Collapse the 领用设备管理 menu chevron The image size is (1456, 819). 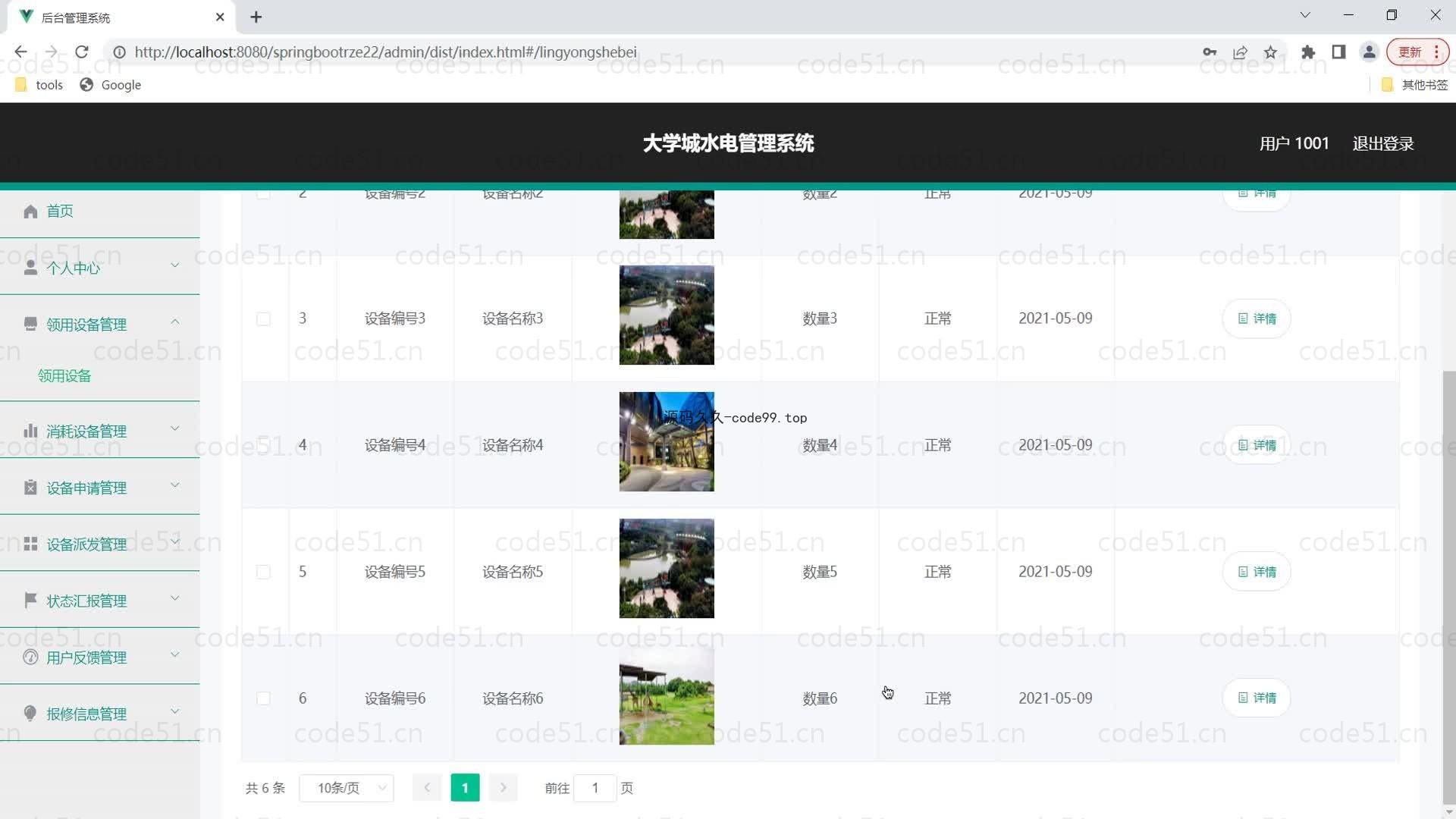tap(175, 322)
